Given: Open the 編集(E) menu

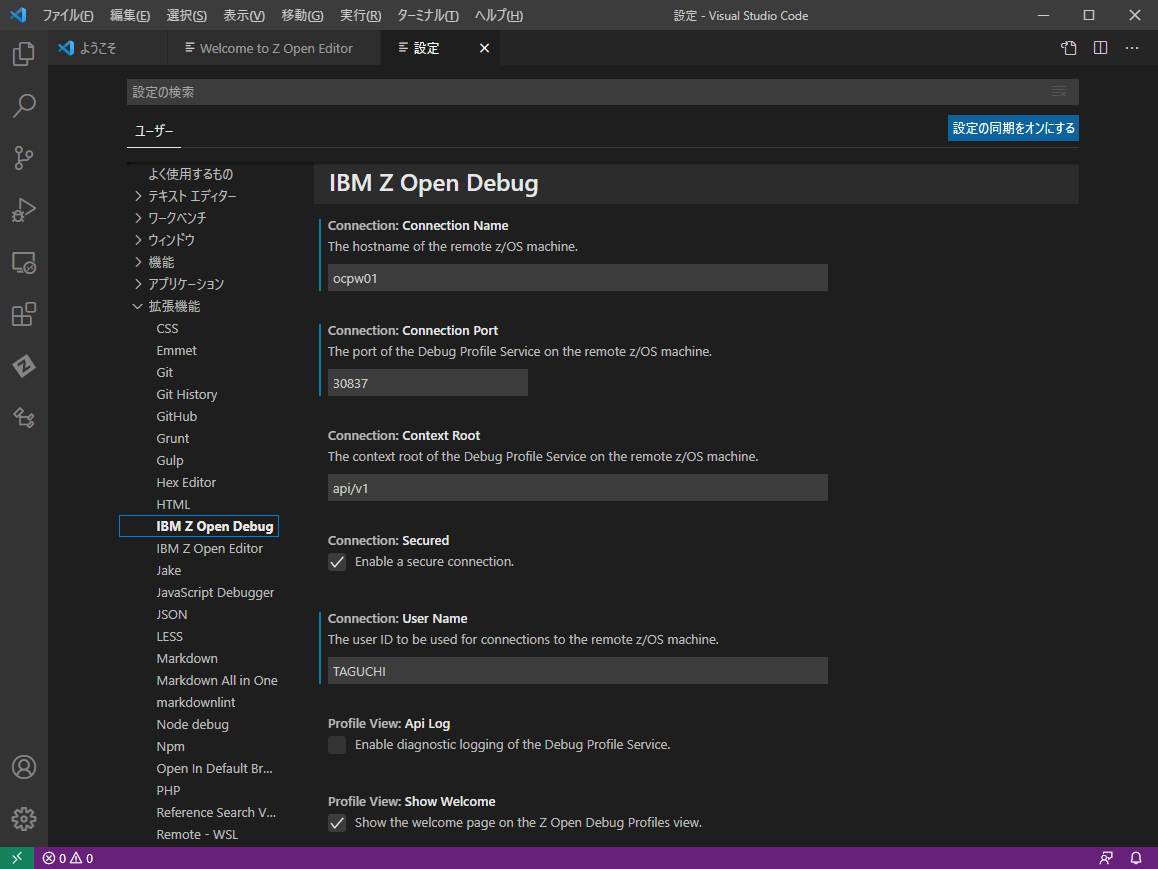Looking at the screenshot, I should [130, 16].
